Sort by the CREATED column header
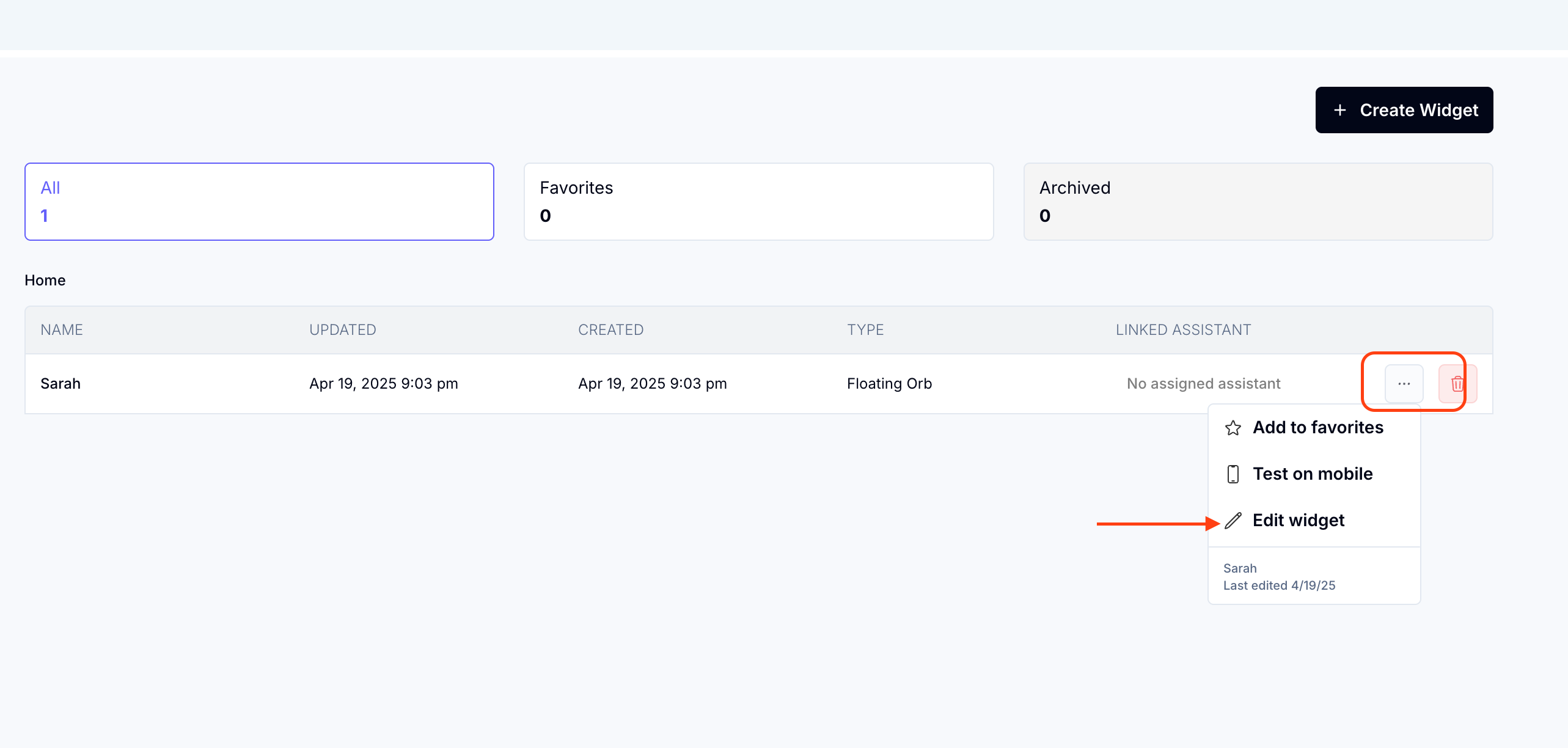Viewport: 1568px width, 748px height. point(610,330)
